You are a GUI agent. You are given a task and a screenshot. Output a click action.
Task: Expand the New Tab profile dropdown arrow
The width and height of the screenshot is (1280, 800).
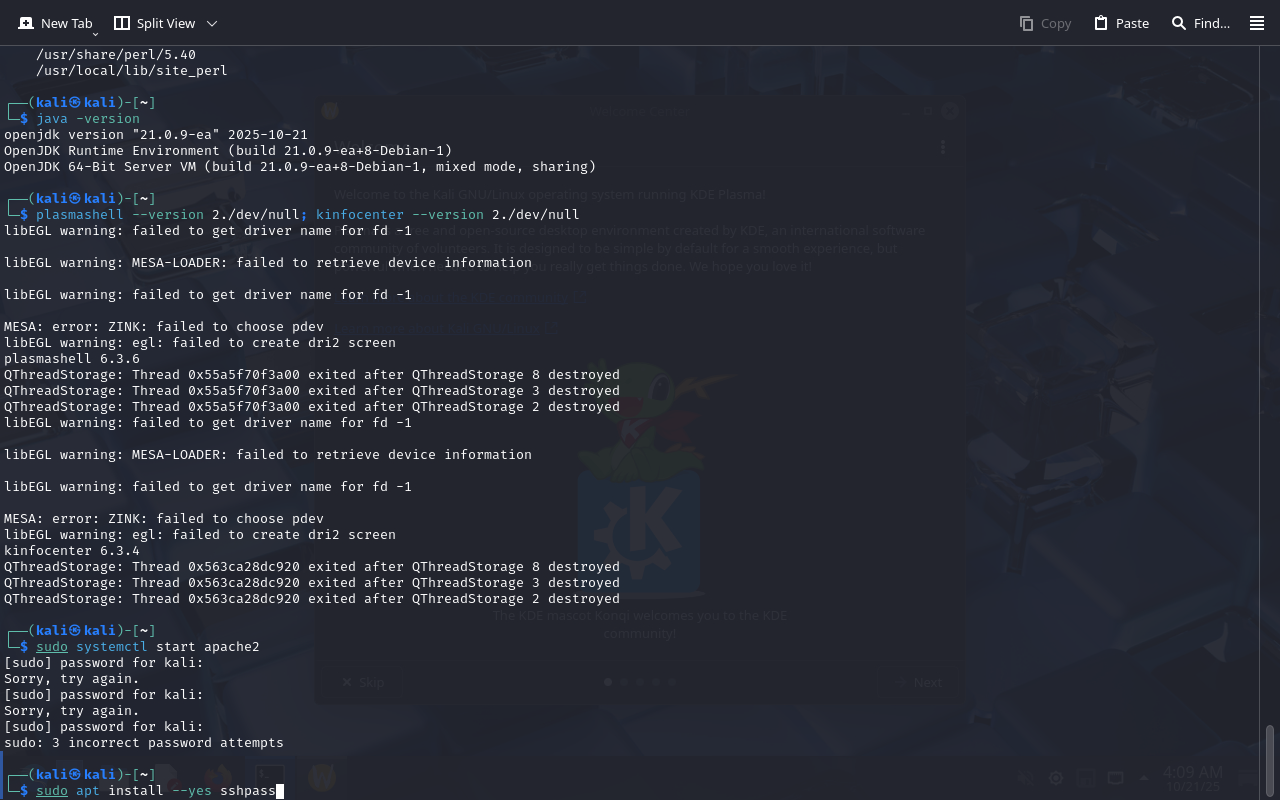[95, 34]
